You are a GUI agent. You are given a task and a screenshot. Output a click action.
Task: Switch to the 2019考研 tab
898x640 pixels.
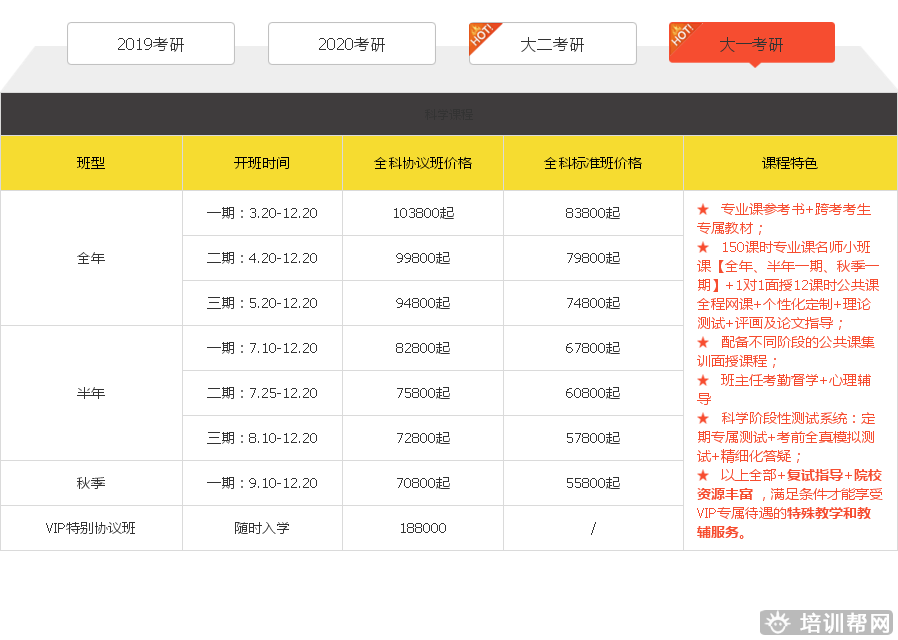151,44
